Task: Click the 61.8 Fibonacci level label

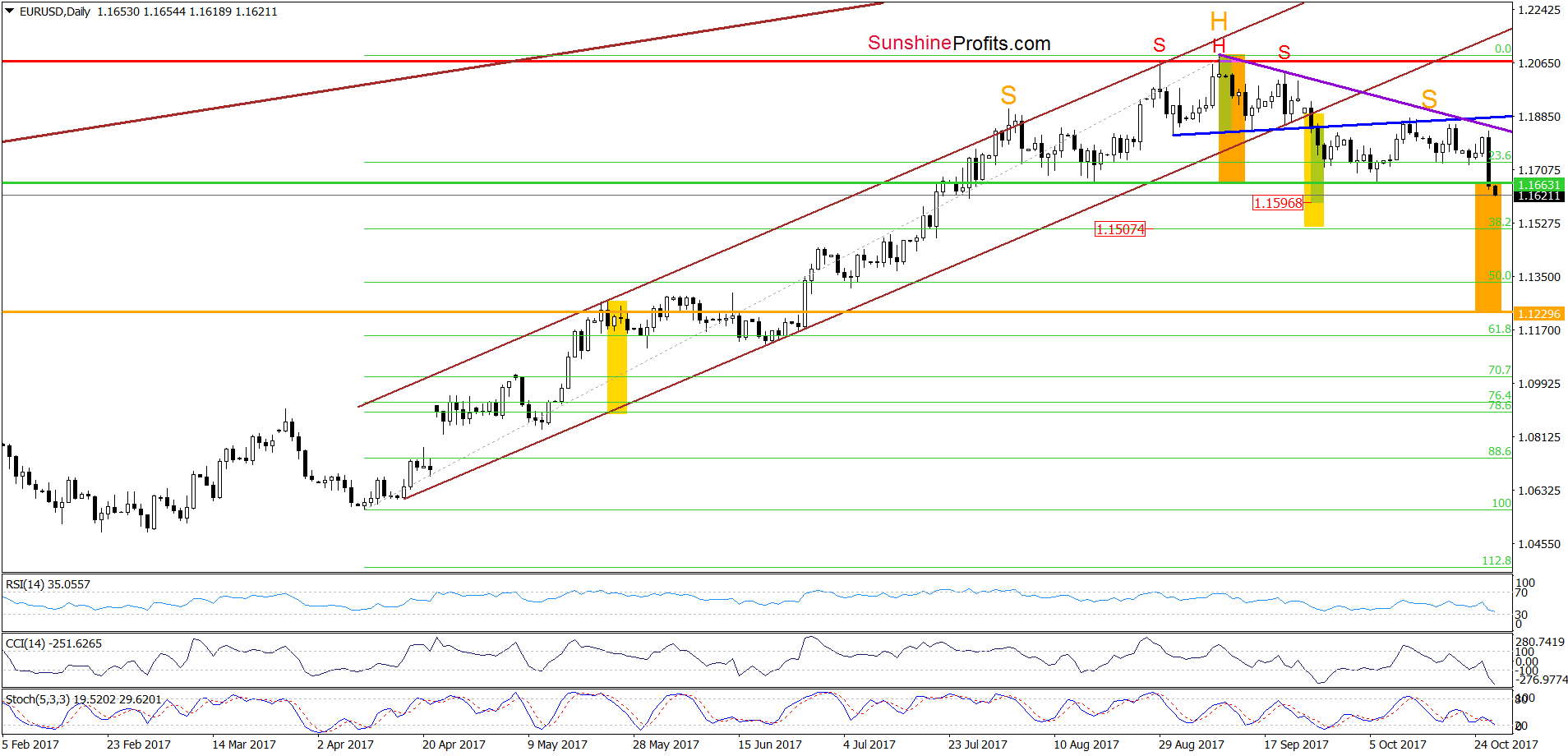Action: click(x=1499, y=329)
